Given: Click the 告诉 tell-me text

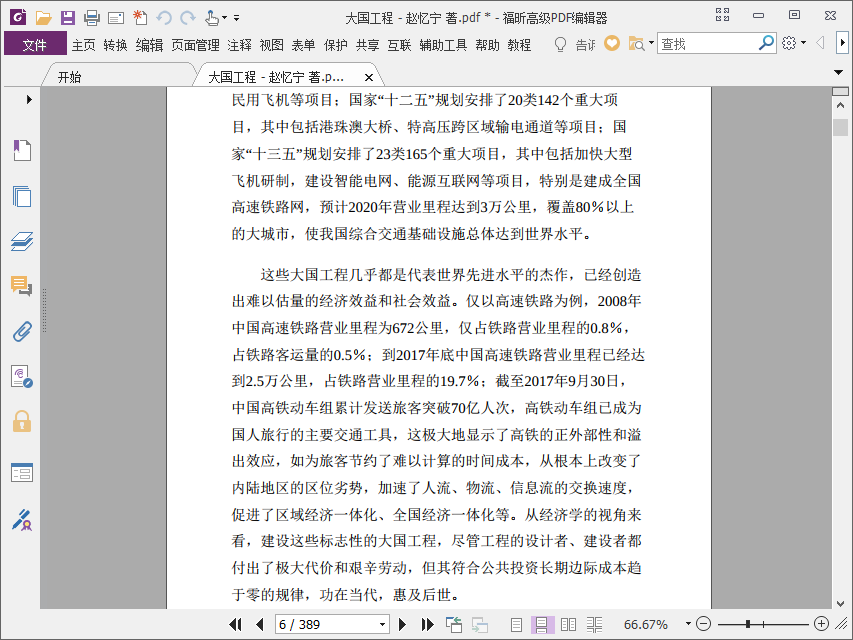Looking at the screenshot, I should 585,45.
